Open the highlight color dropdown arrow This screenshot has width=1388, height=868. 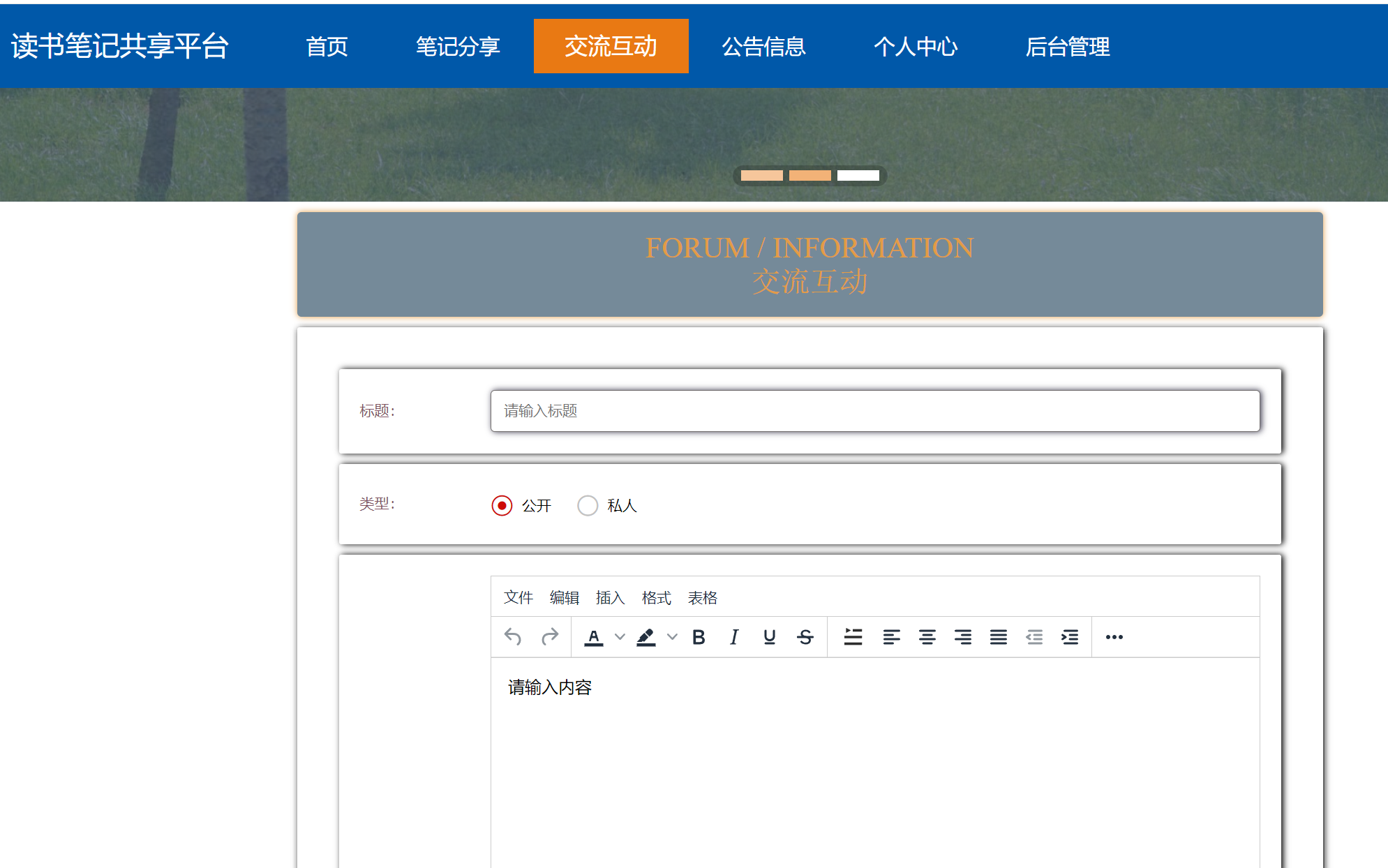click(x=671, y=636)
